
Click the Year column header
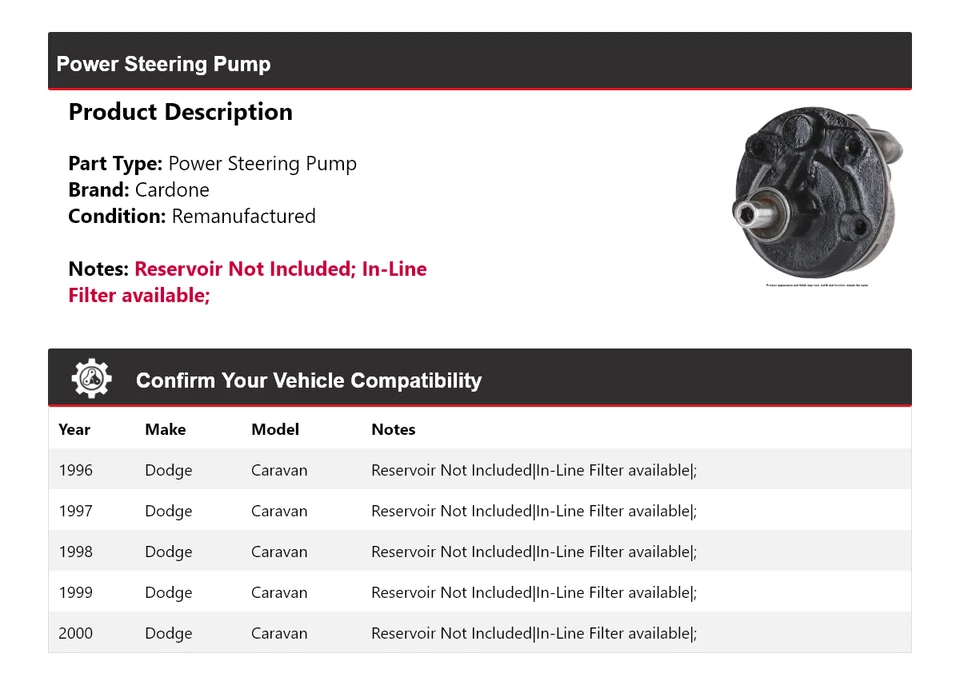(x=74, y=429)
